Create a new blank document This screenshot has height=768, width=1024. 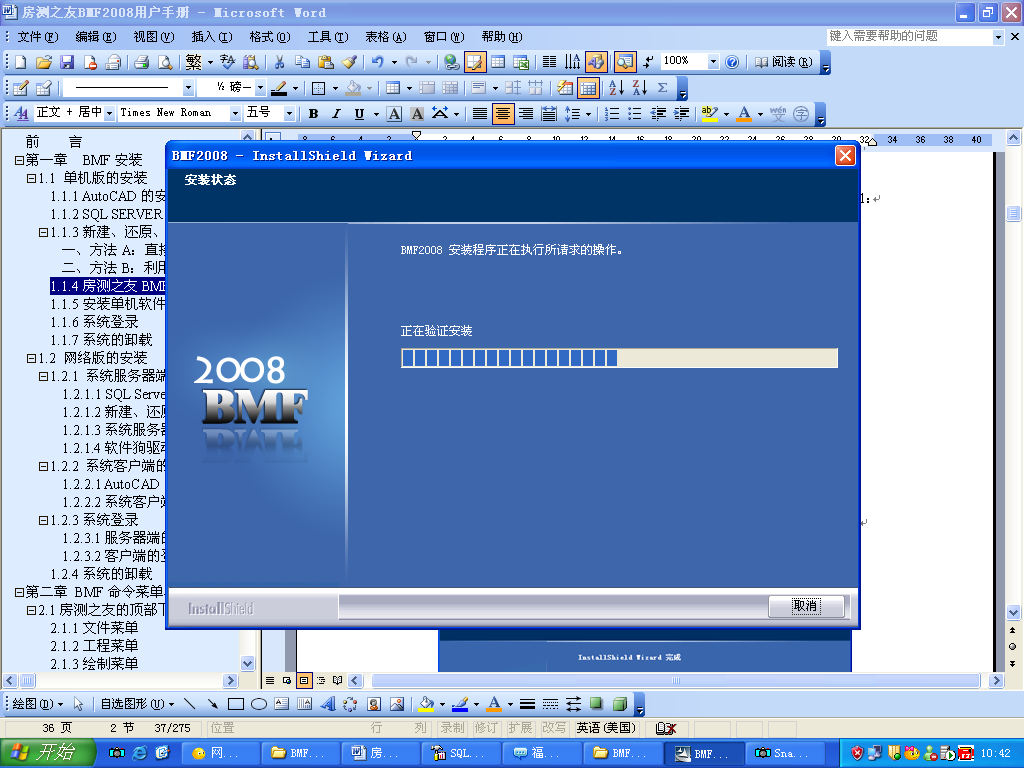[20, 62]
